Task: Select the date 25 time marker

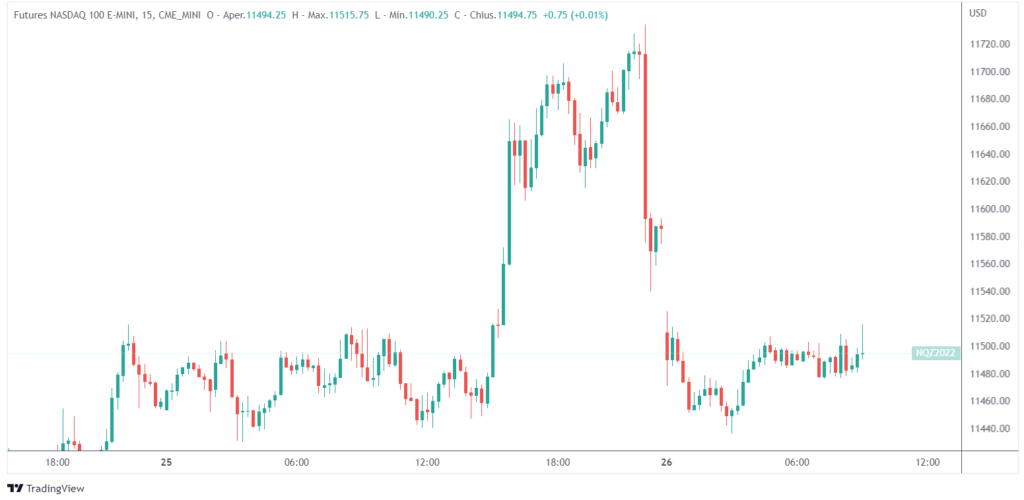Action: pos(167,462)
